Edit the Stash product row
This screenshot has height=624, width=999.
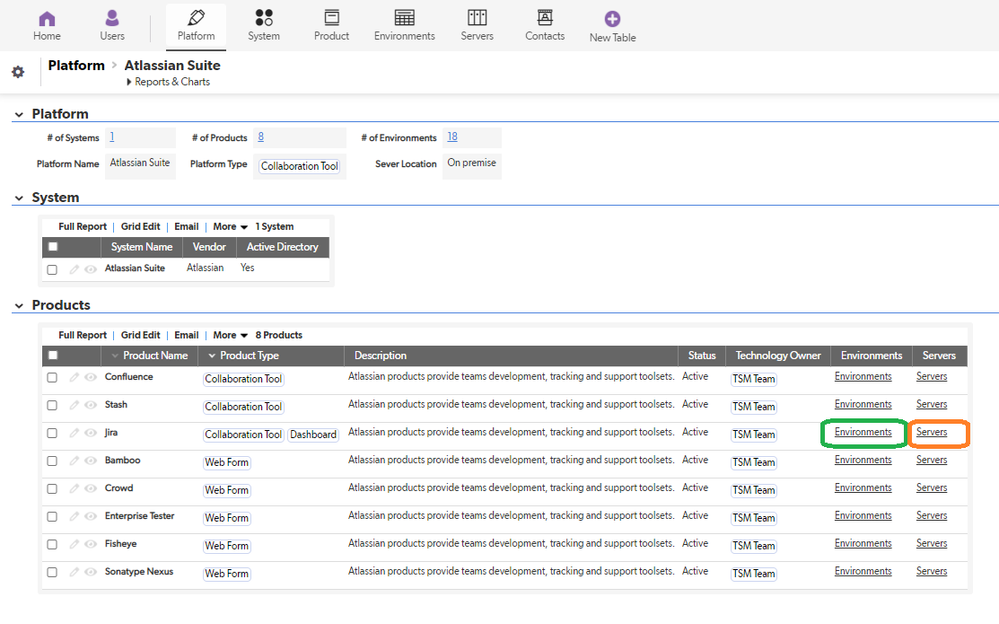coord(75,405)
